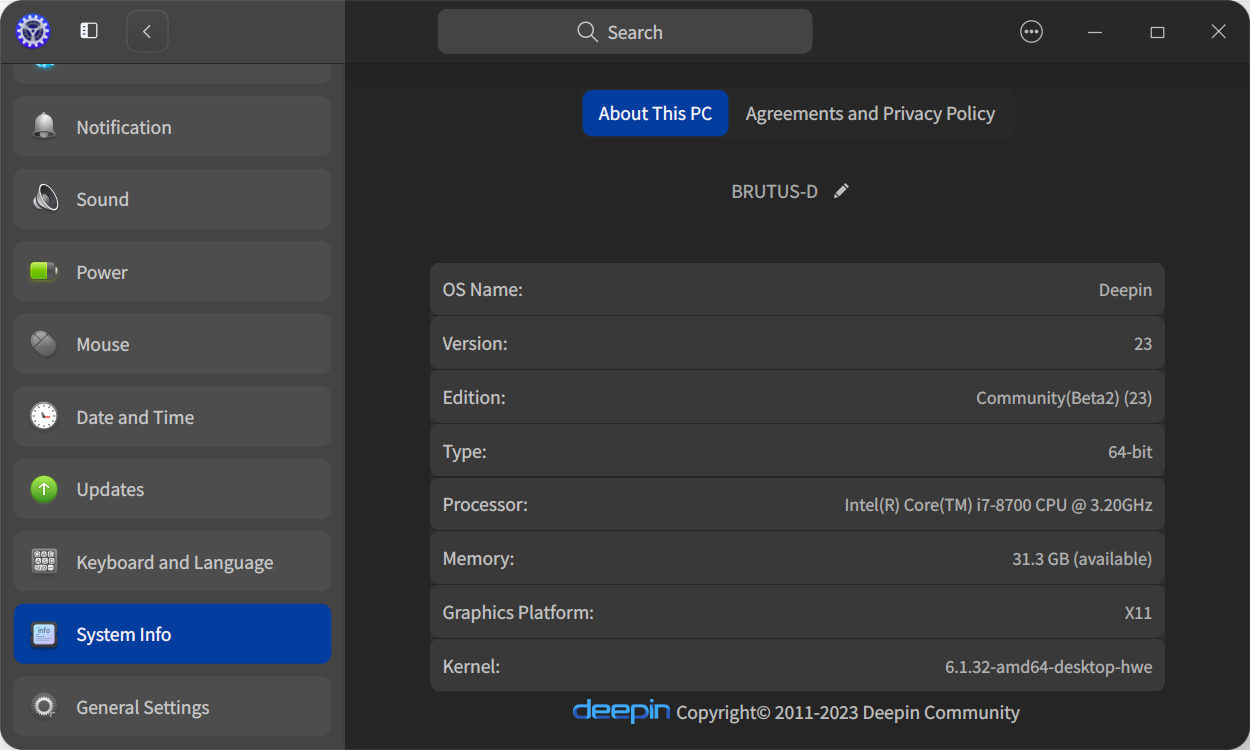Click the Sound speaker icon
Screen dimensions: 1250x750
44,198
